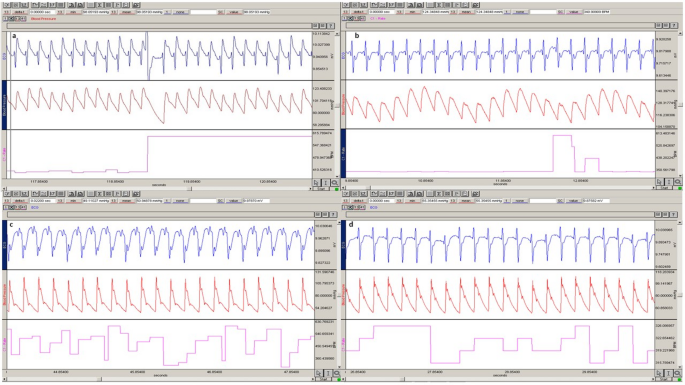Viewport: 685px width, 385px height.
Task: Click the Start button in window c
Action: coord(323,379)
